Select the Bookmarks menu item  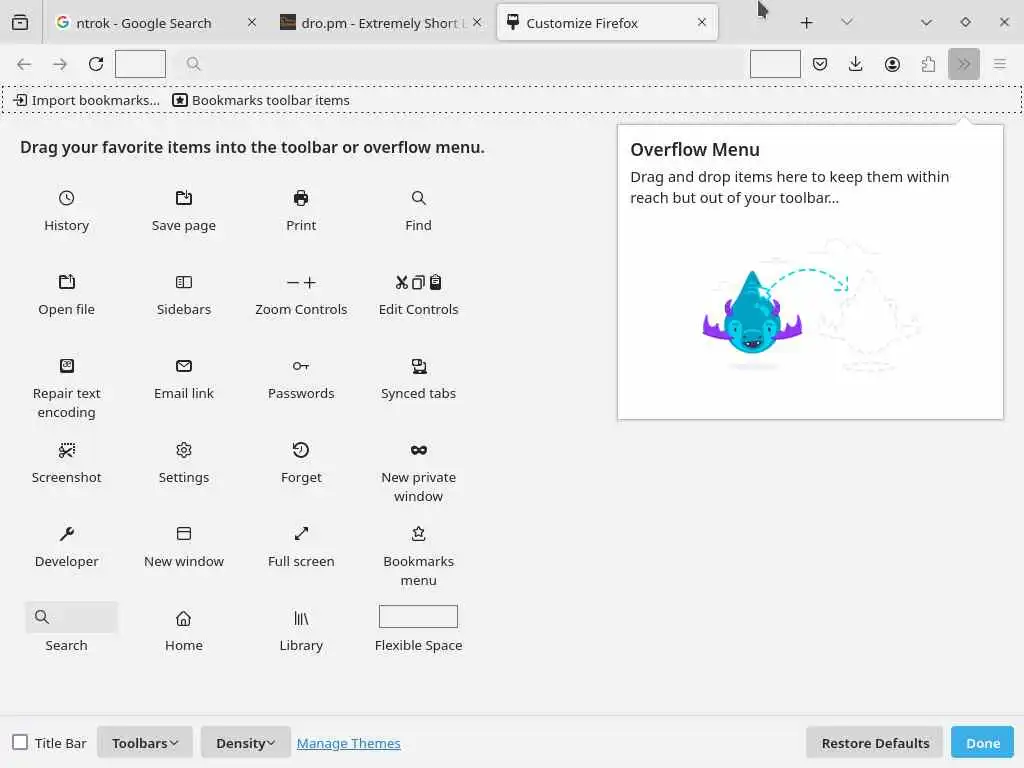(419, 556)
